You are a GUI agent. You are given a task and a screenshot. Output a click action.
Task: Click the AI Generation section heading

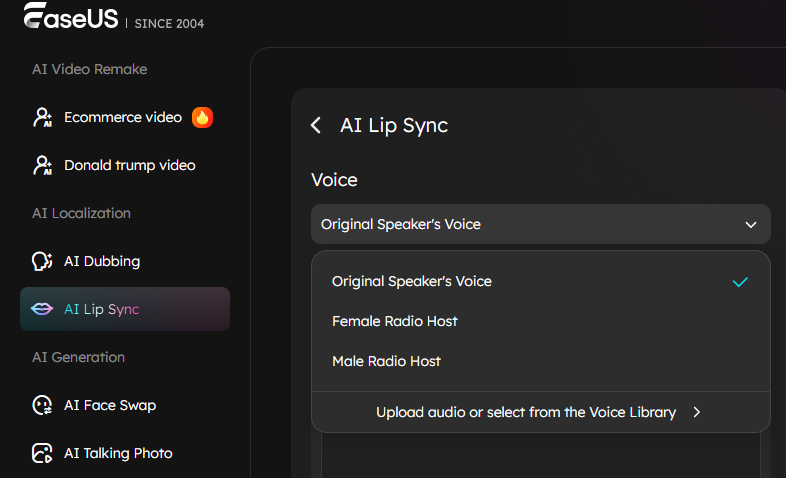(x=78, y=357)
